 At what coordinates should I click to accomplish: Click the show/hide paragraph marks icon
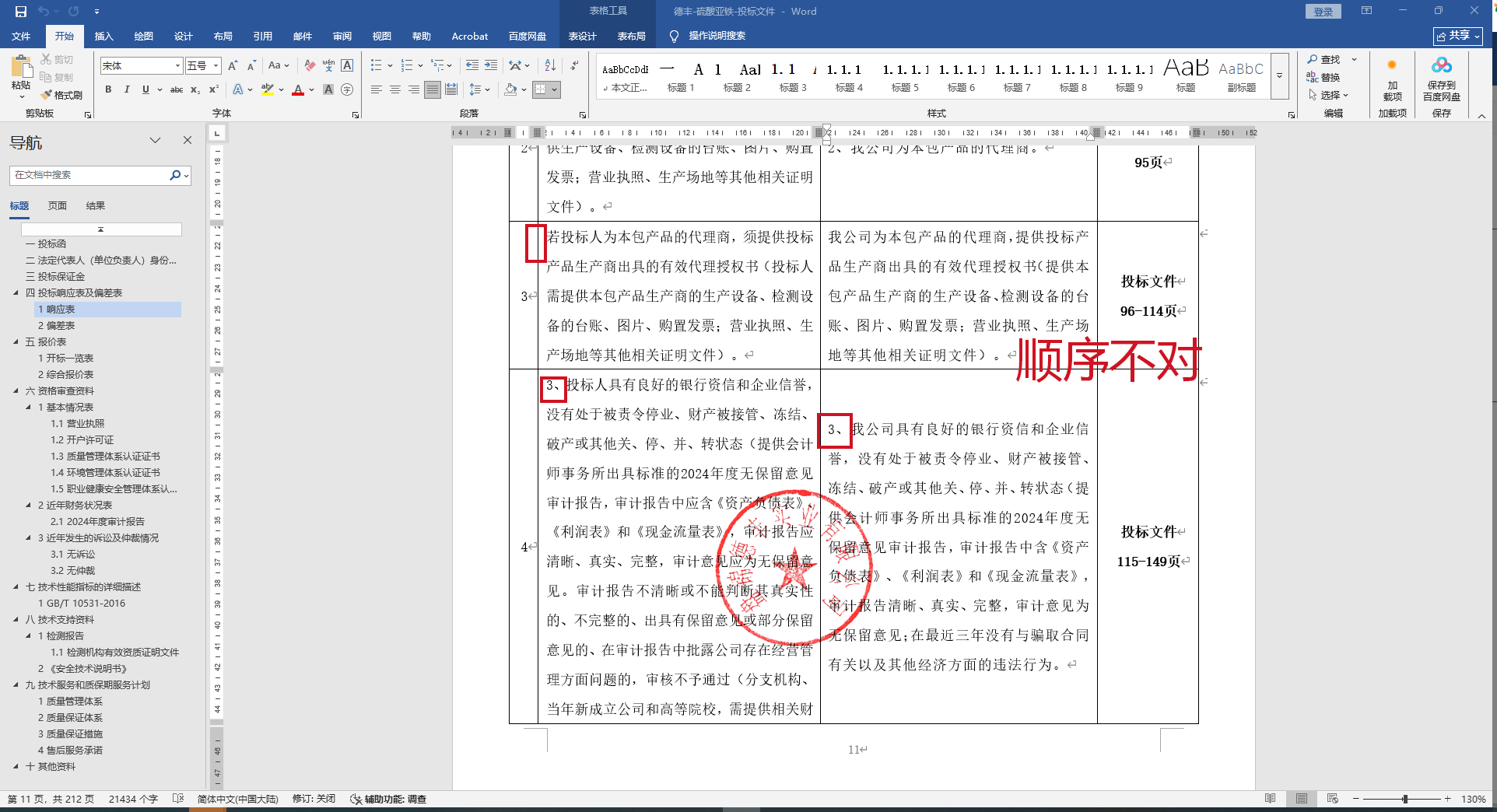click(574, 66)
